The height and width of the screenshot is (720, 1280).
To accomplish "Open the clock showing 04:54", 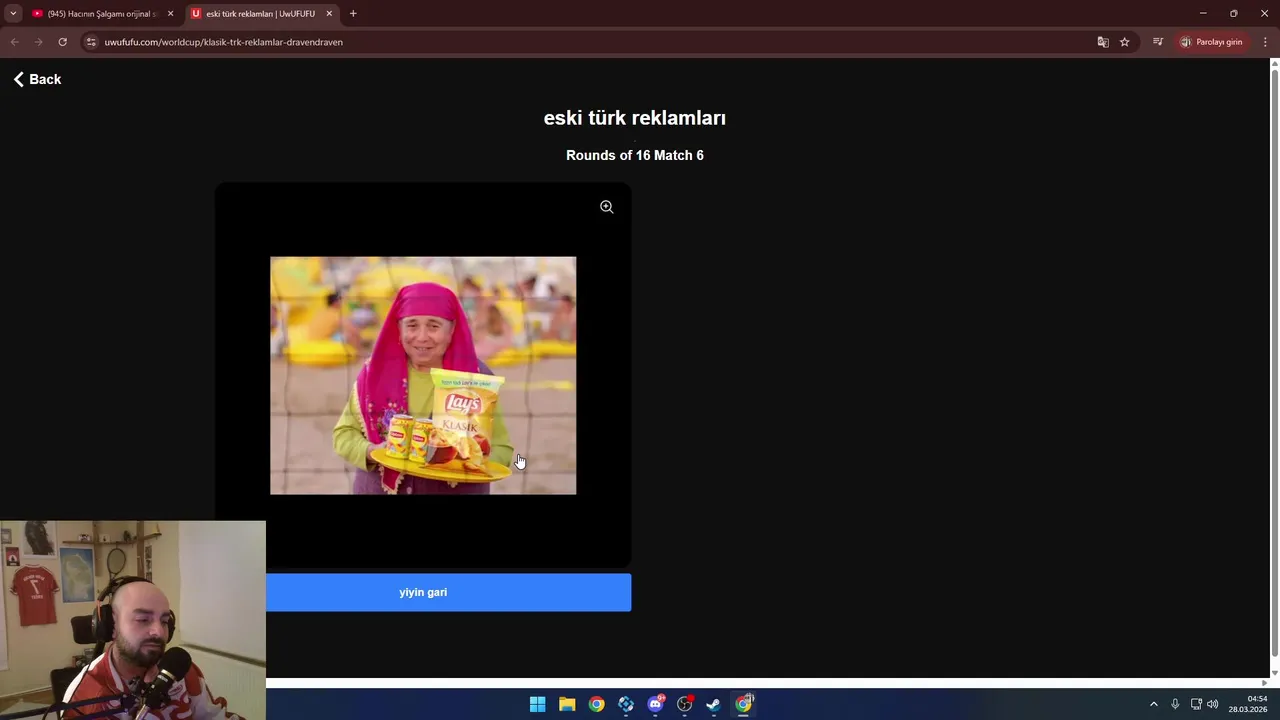I will 1248,704.
